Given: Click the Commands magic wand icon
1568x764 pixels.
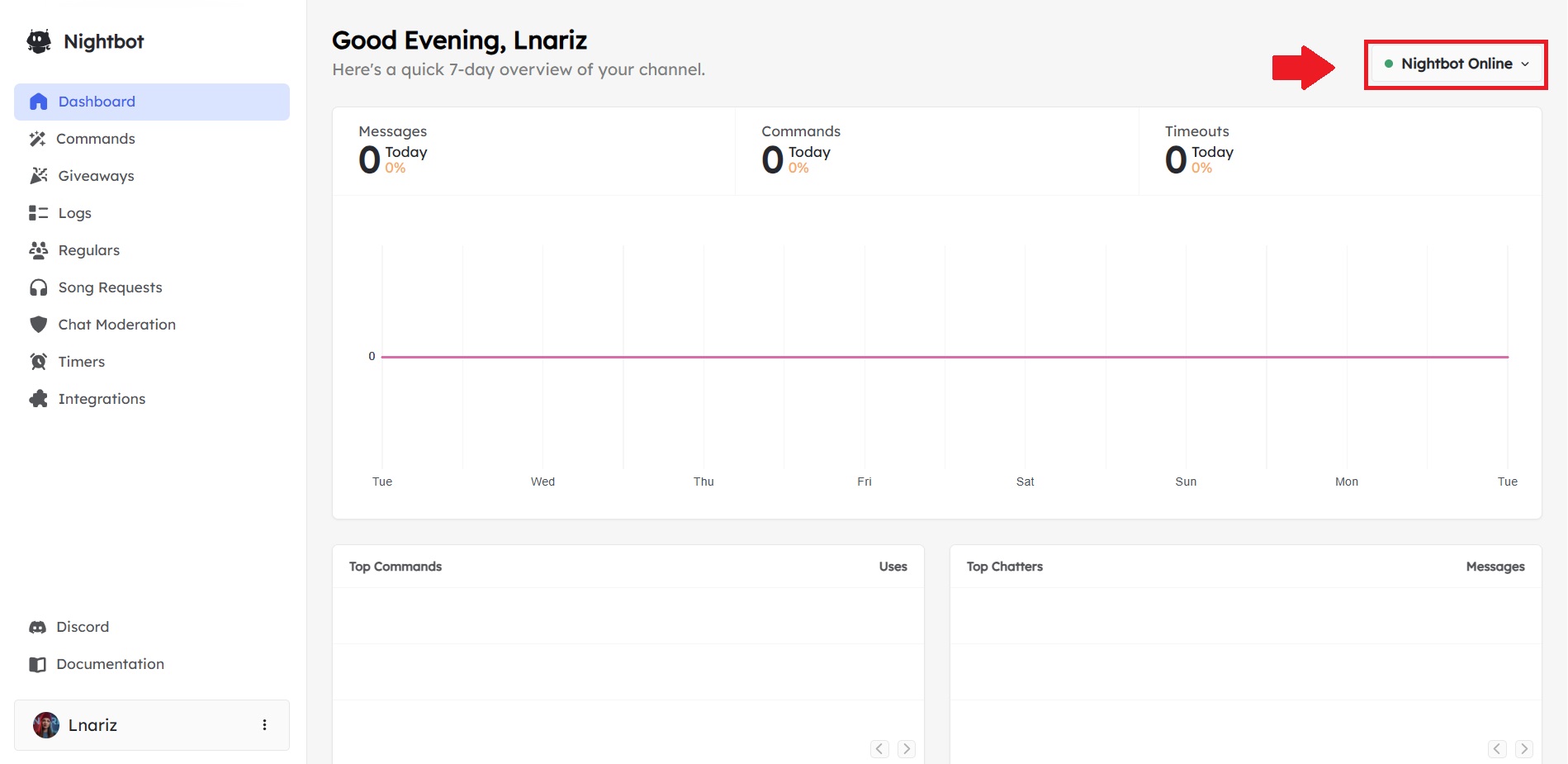Looking at the screenshot, I should 37,139.
